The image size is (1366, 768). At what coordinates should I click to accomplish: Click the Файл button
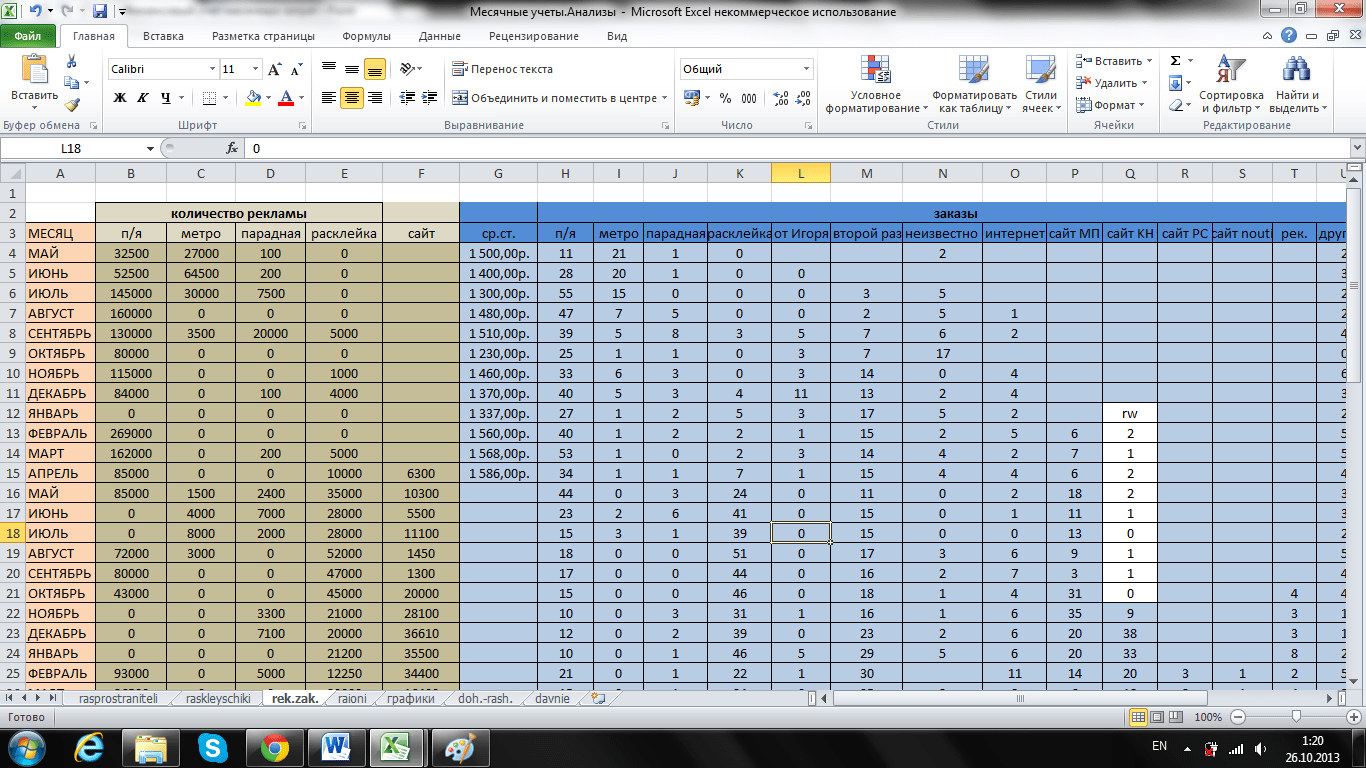28,36
